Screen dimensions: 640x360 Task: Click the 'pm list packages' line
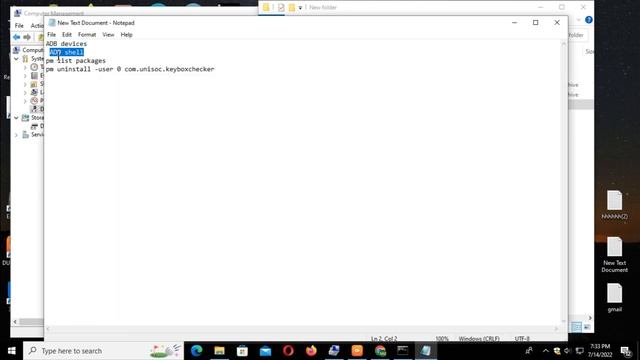point(76,61)
